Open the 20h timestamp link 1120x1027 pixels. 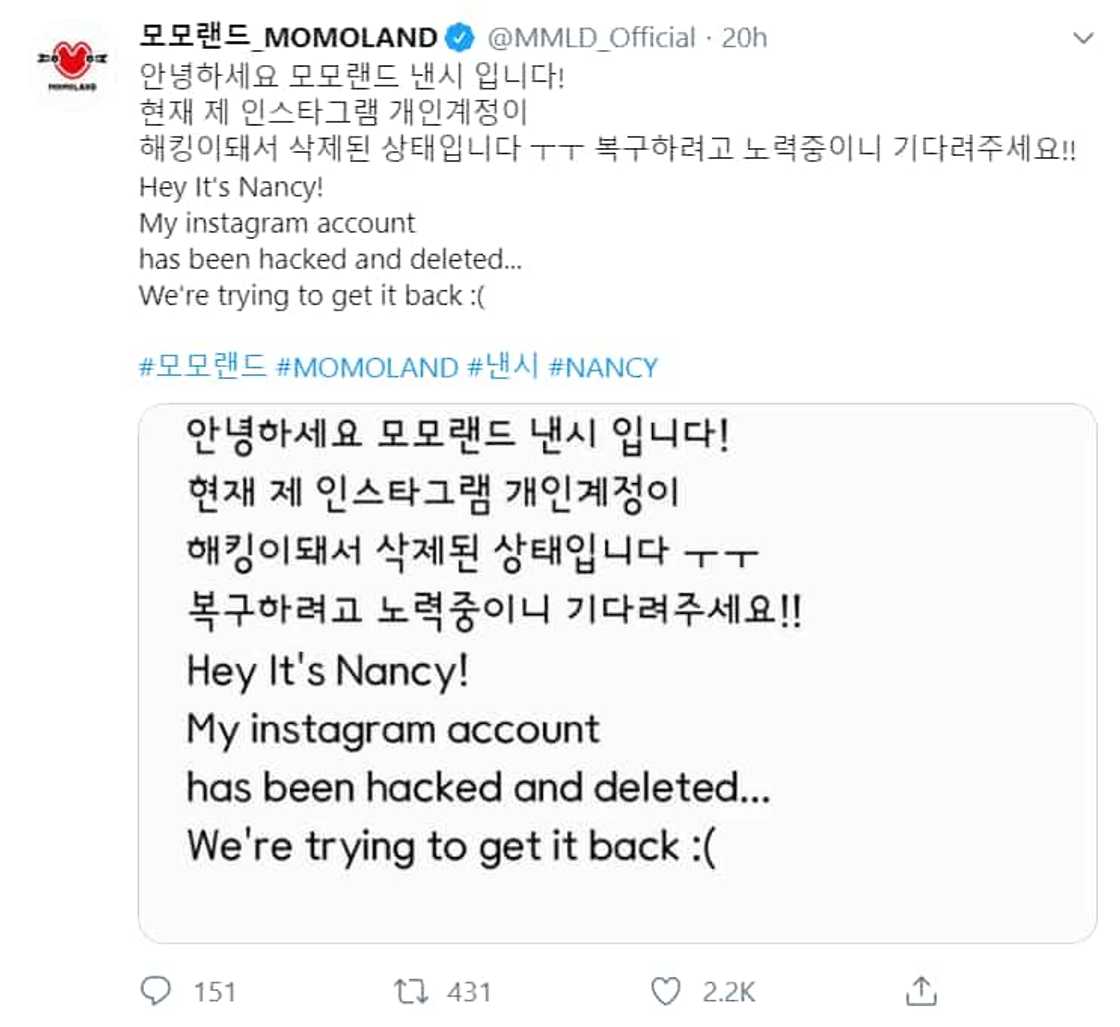click(745, 38)
